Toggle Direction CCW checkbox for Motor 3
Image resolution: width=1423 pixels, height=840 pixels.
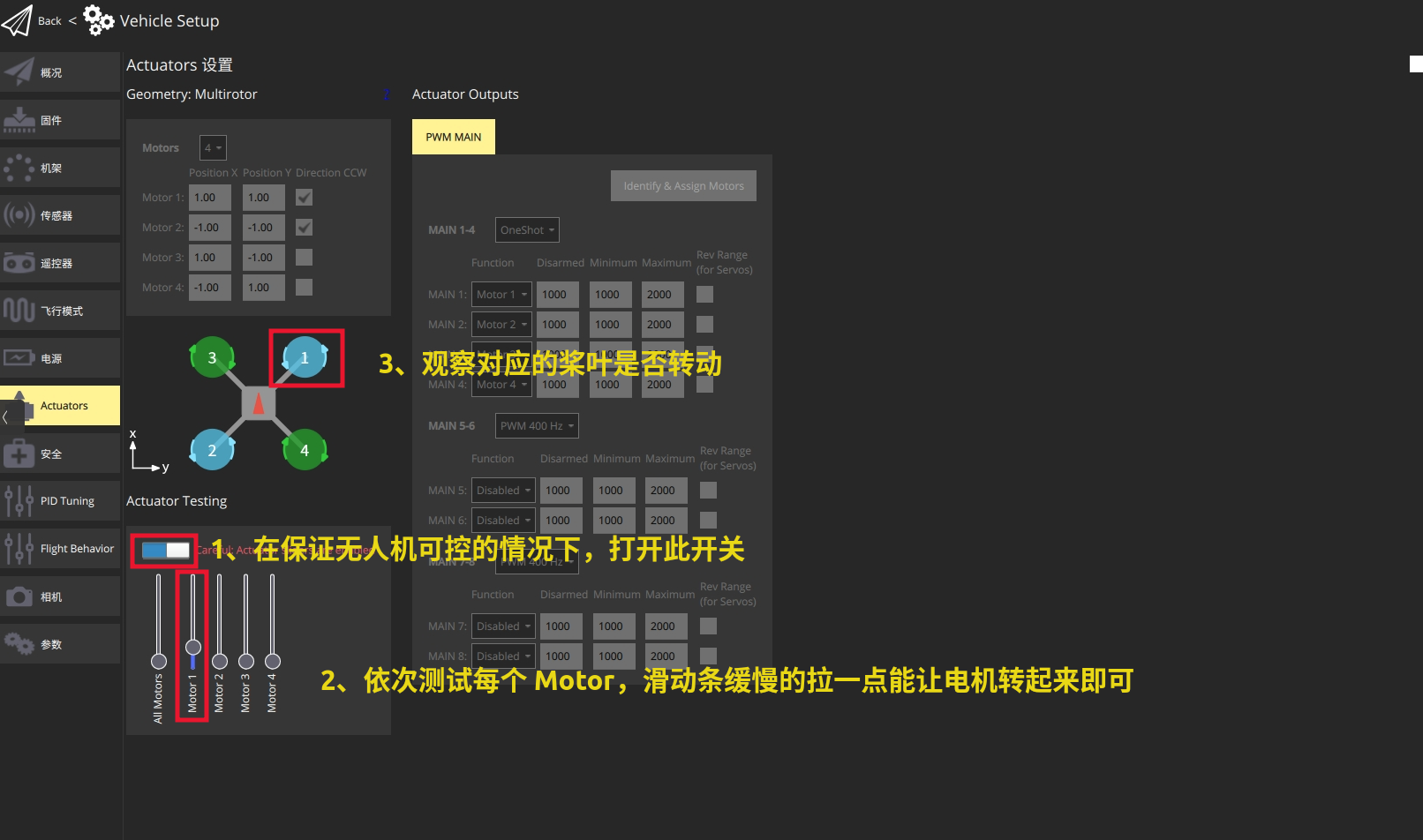click(304, 257)
